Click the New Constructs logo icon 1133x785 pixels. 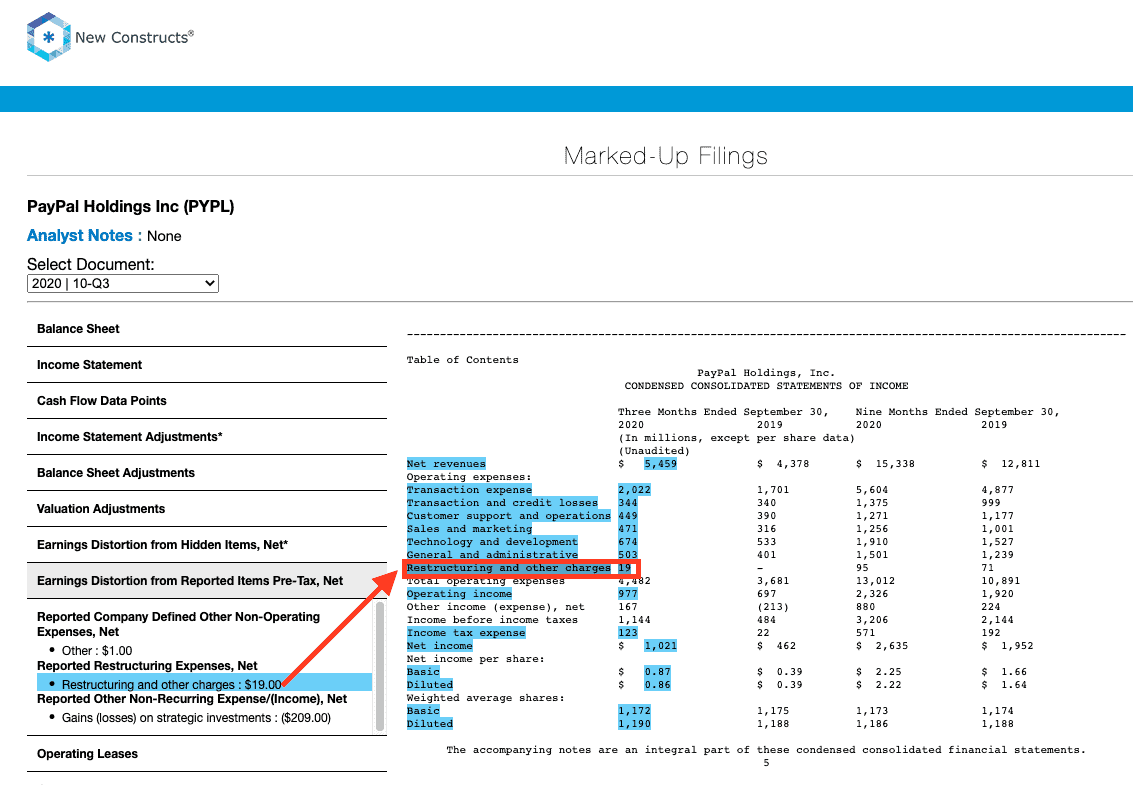[x=48, y=37]
